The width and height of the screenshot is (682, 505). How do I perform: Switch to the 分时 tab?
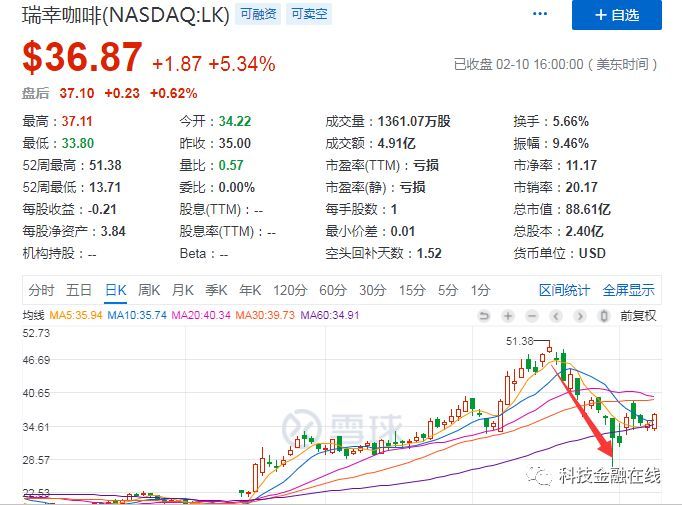41,290
